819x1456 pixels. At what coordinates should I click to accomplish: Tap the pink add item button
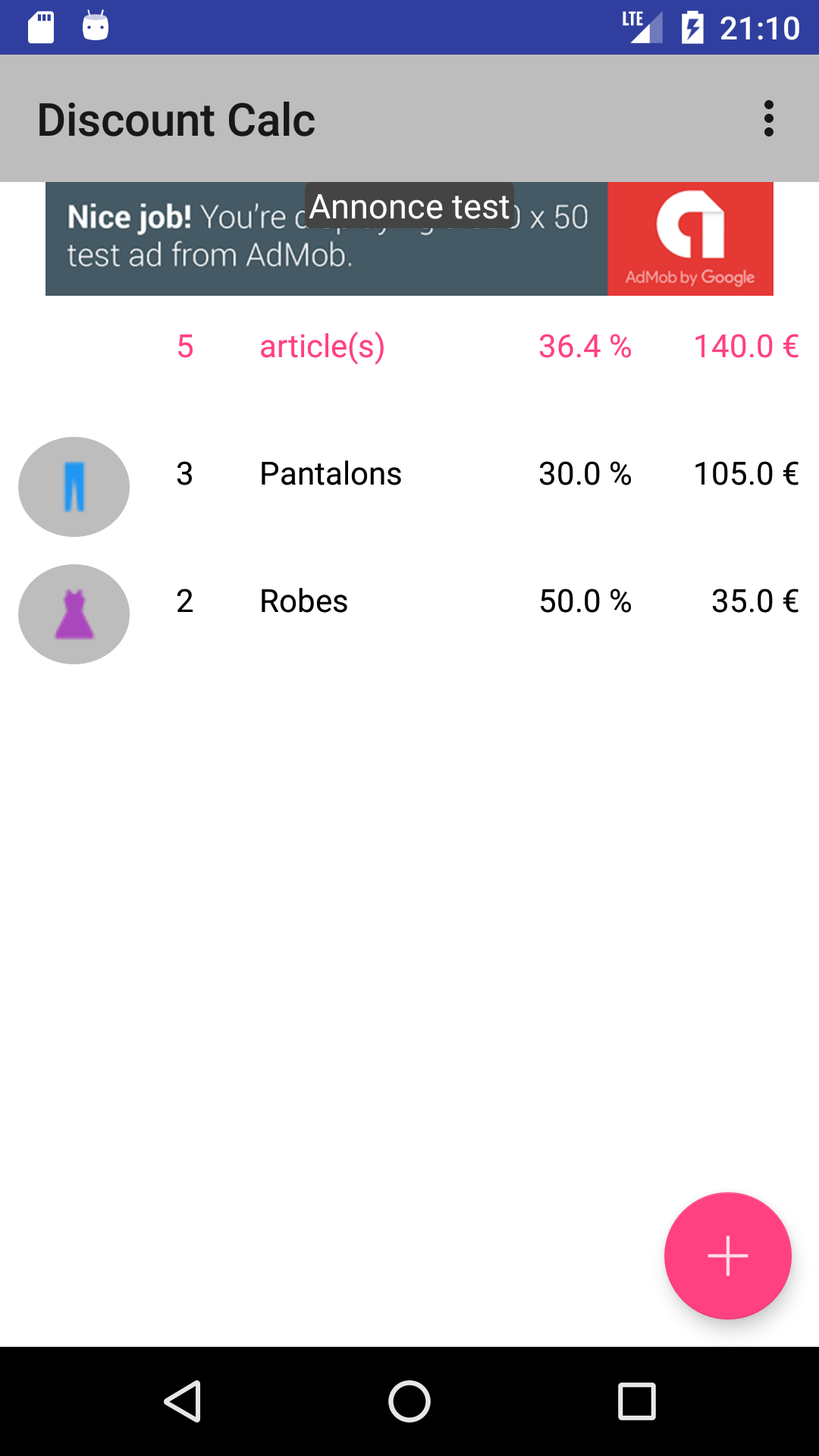[x=727, y=1256]
